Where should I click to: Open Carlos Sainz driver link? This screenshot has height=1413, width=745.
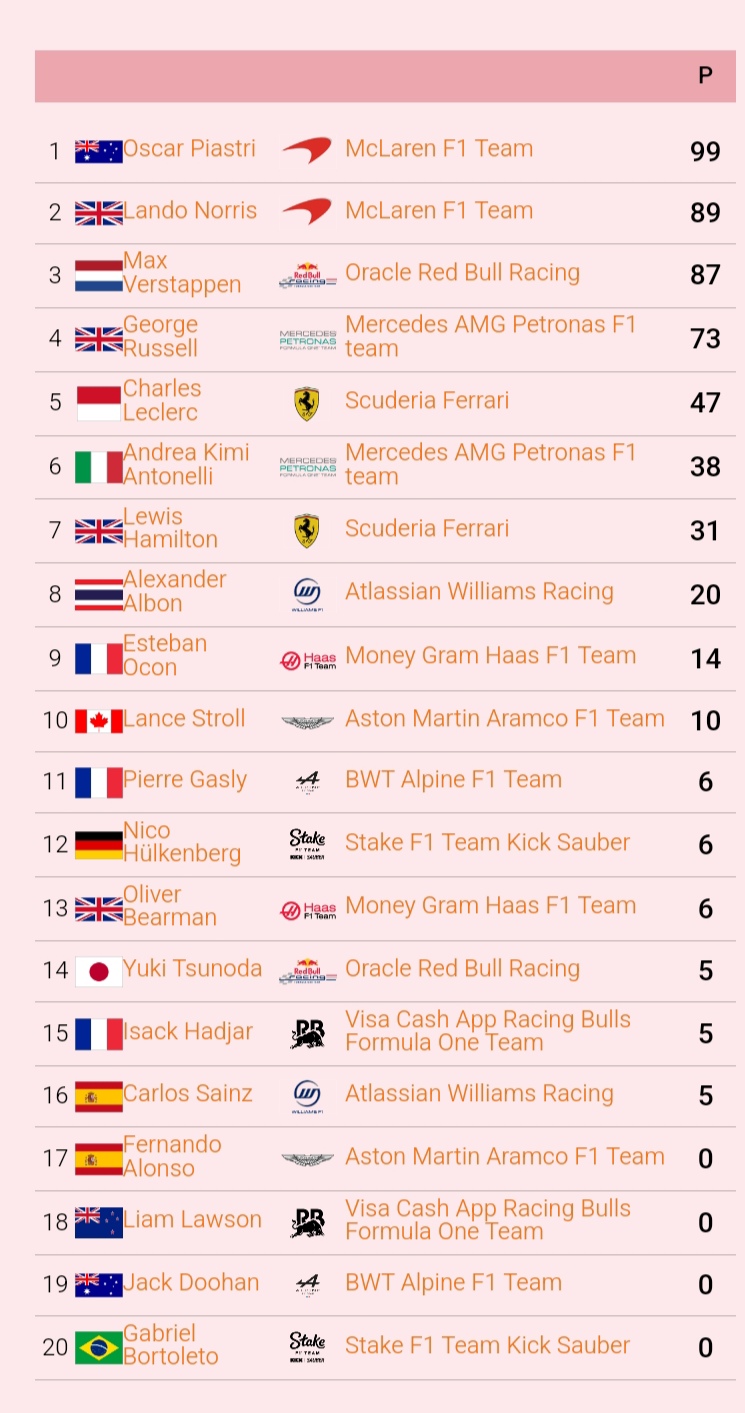188,1094
